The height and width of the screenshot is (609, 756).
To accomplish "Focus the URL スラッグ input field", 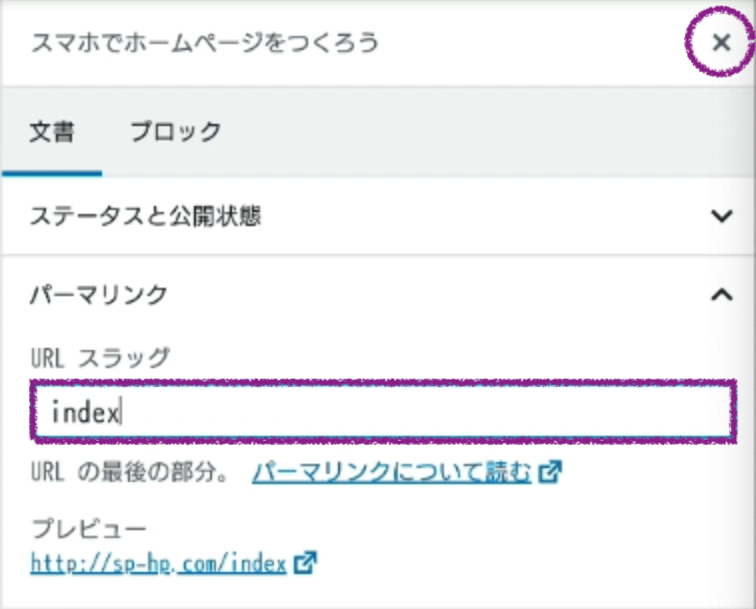I will coord(380,411).
